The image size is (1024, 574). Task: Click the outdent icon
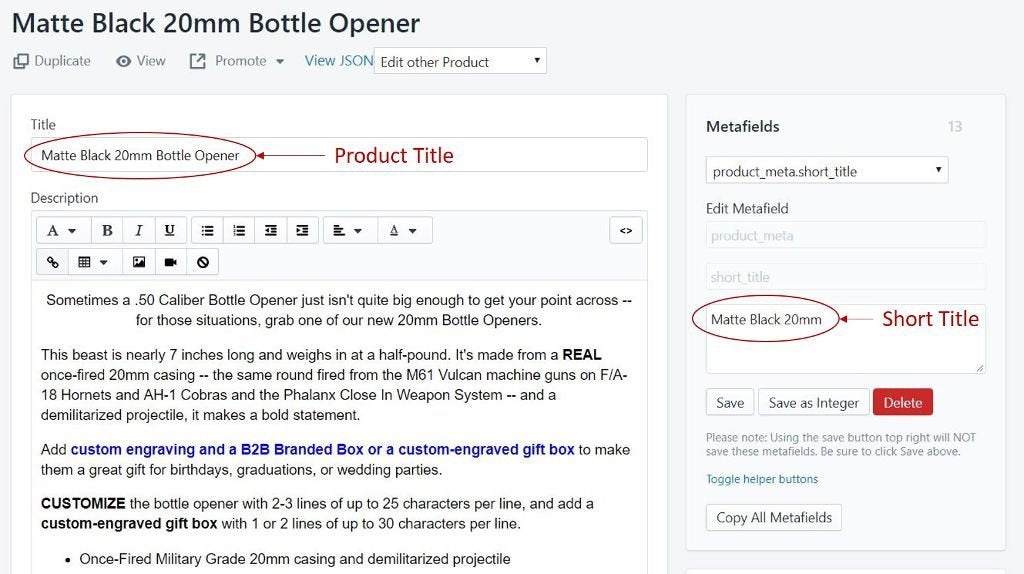tap(270, 231)
